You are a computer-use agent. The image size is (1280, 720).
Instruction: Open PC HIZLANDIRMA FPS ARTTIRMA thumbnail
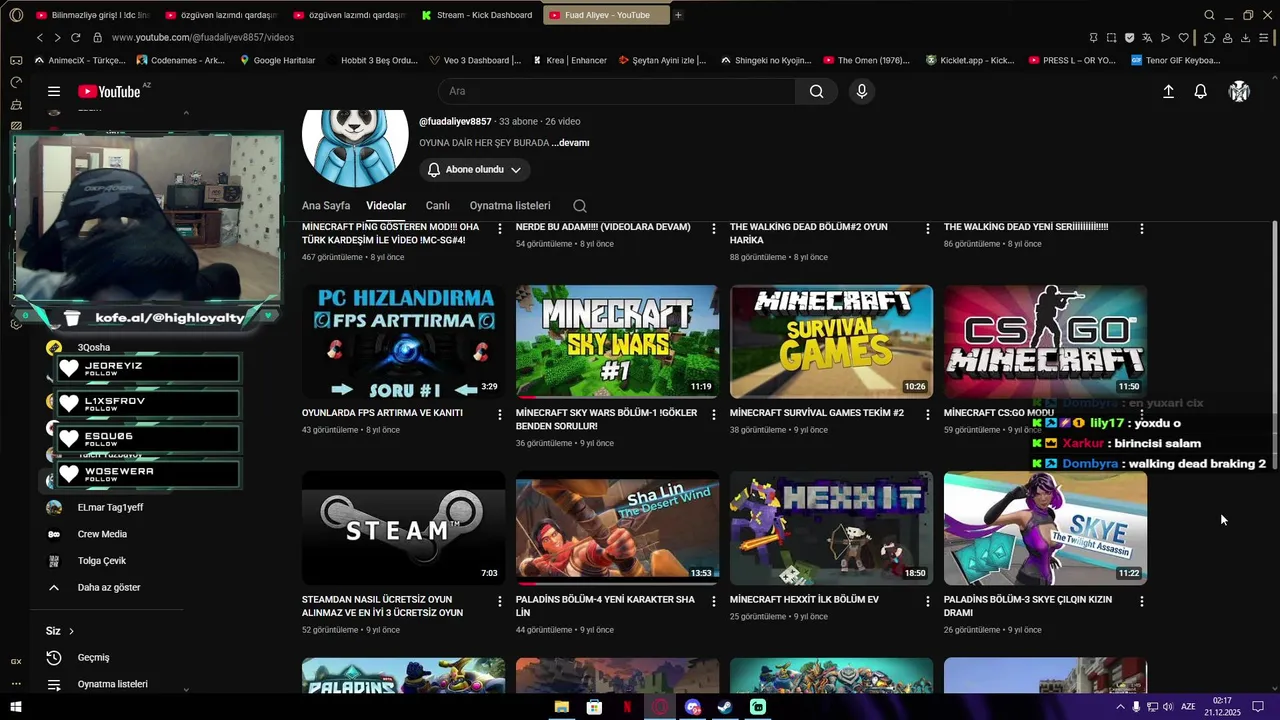(403, 342)
